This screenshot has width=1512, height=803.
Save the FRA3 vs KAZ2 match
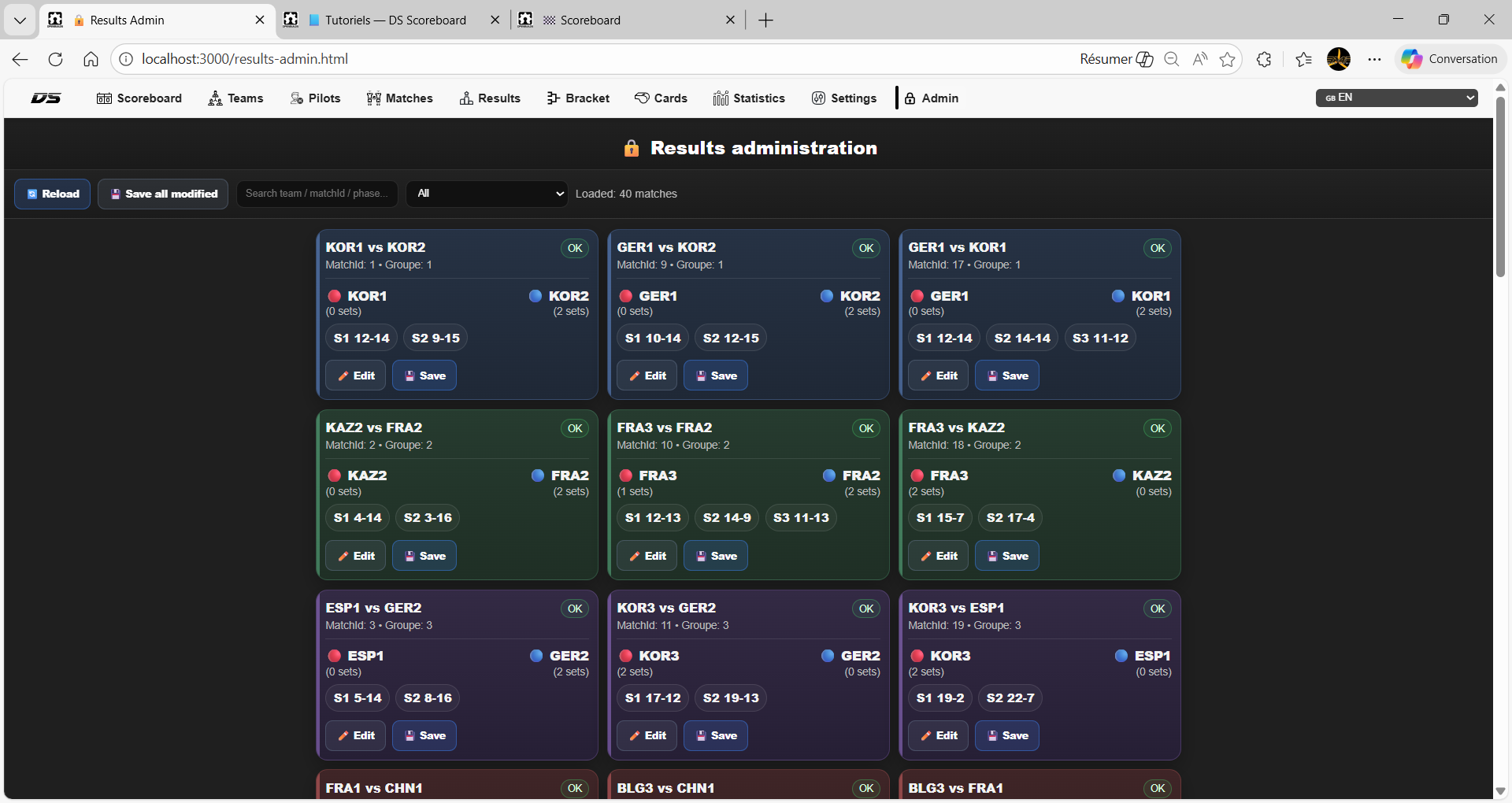[x=1007, y=556]
